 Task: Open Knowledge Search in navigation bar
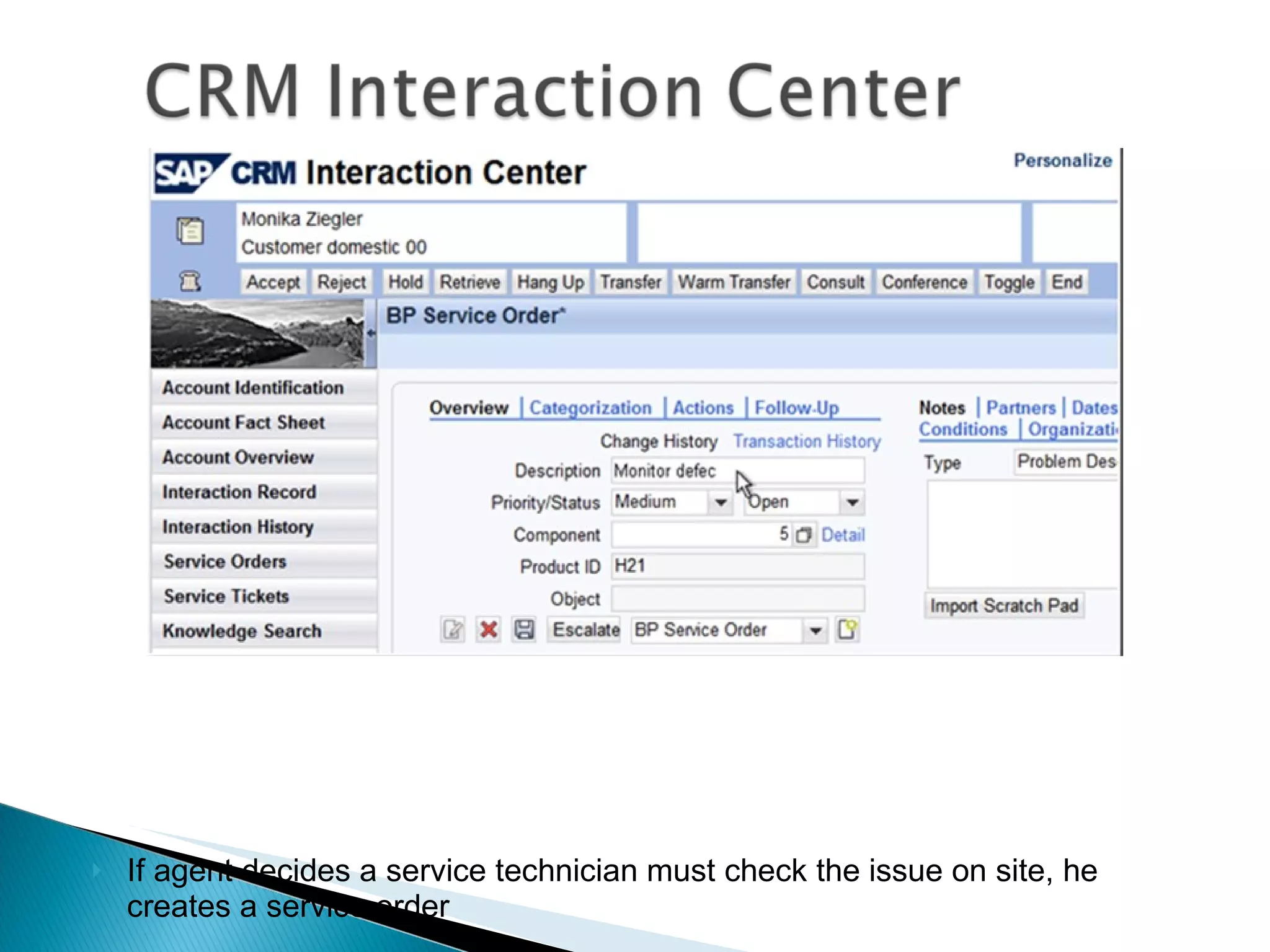242,631
